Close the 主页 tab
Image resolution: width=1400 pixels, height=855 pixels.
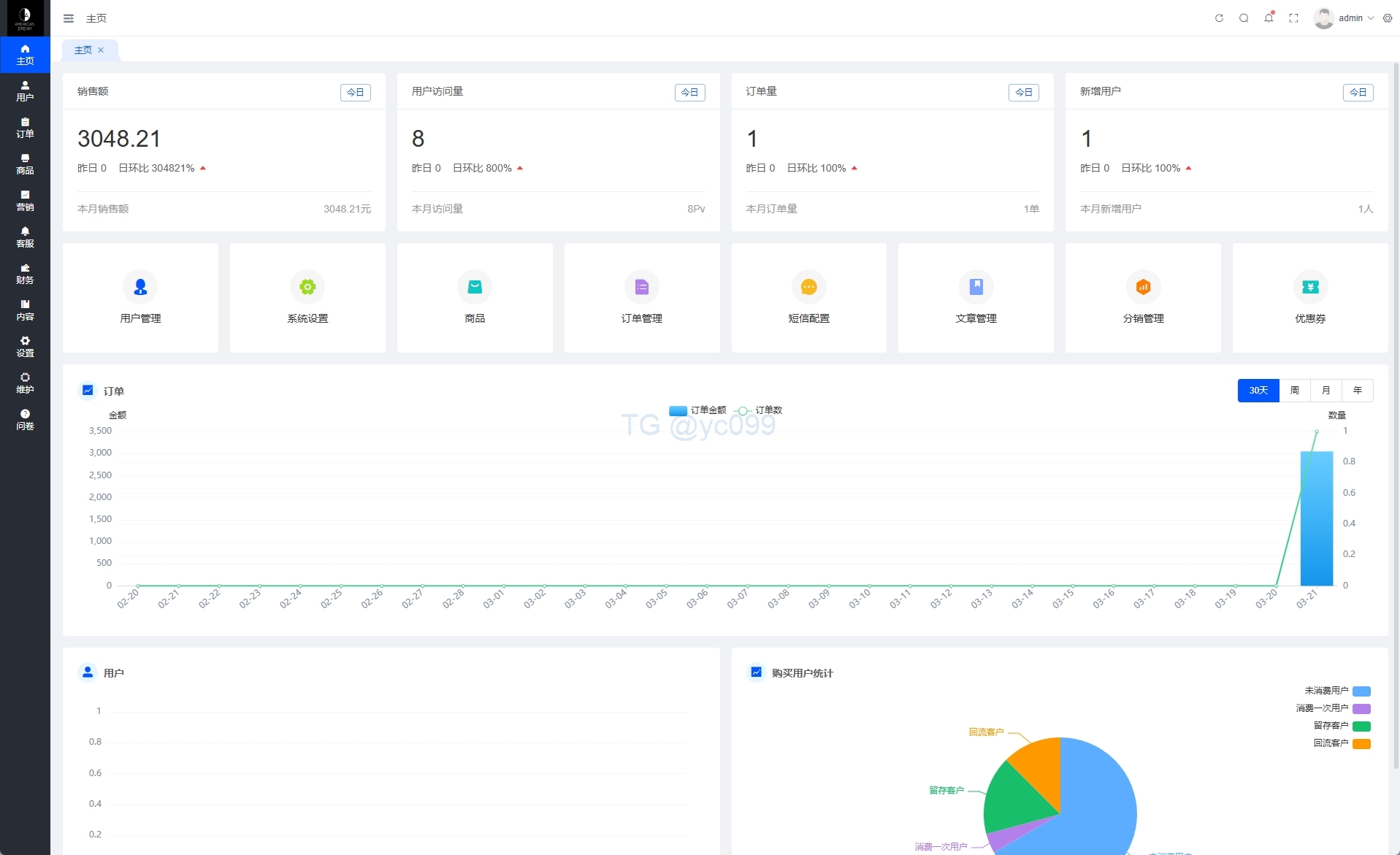[101, 50]
